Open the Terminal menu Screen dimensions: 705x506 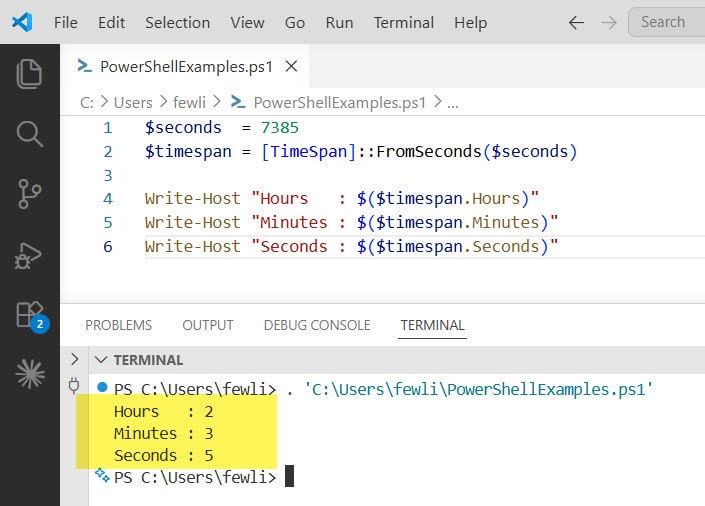tap(404, 22)
